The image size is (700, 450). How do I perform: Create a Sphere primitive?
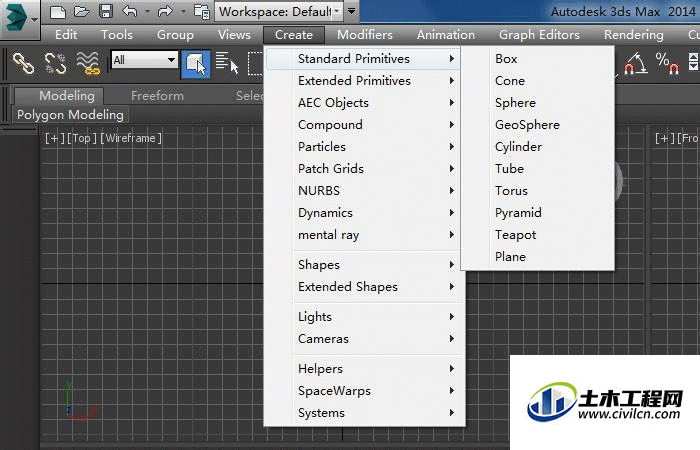tap(538, 103)
